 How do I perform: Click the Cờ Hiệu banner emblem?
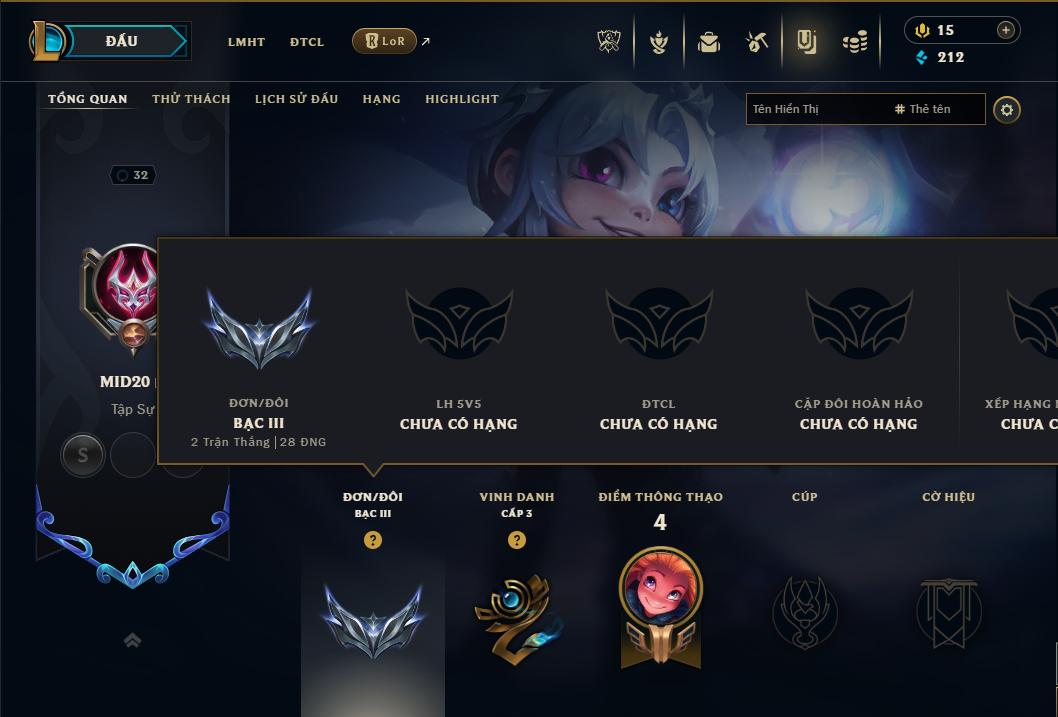948,612
